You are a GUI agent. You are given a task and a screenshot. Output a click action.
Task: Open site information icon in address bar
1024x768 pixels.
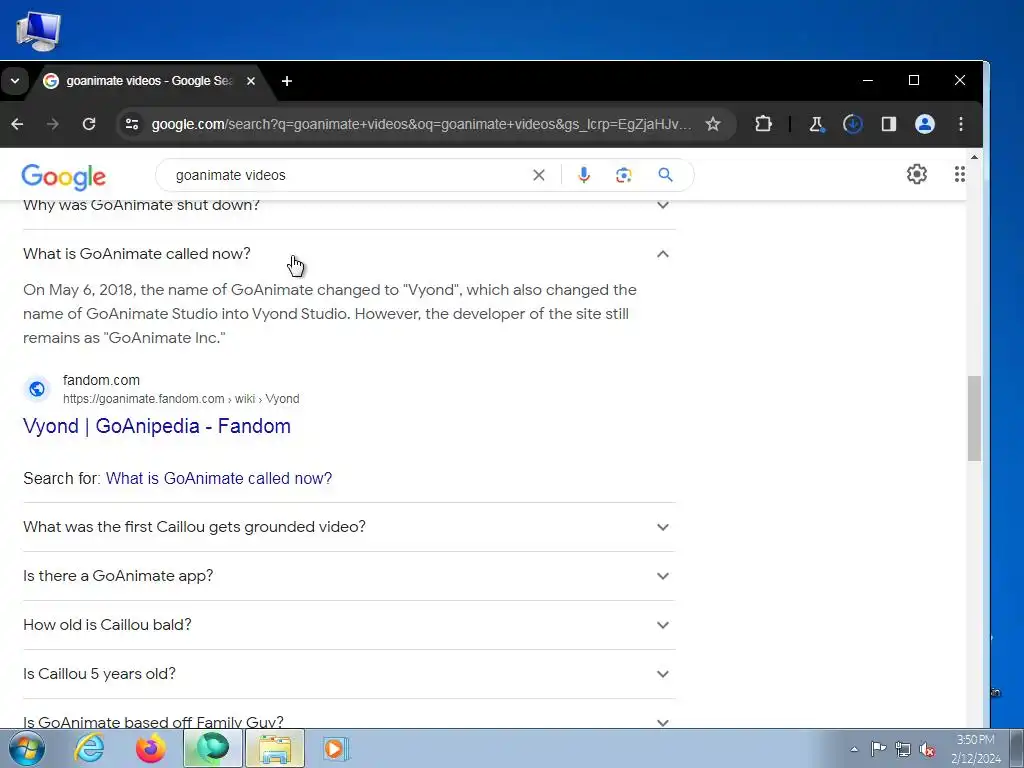click(132, 124)
